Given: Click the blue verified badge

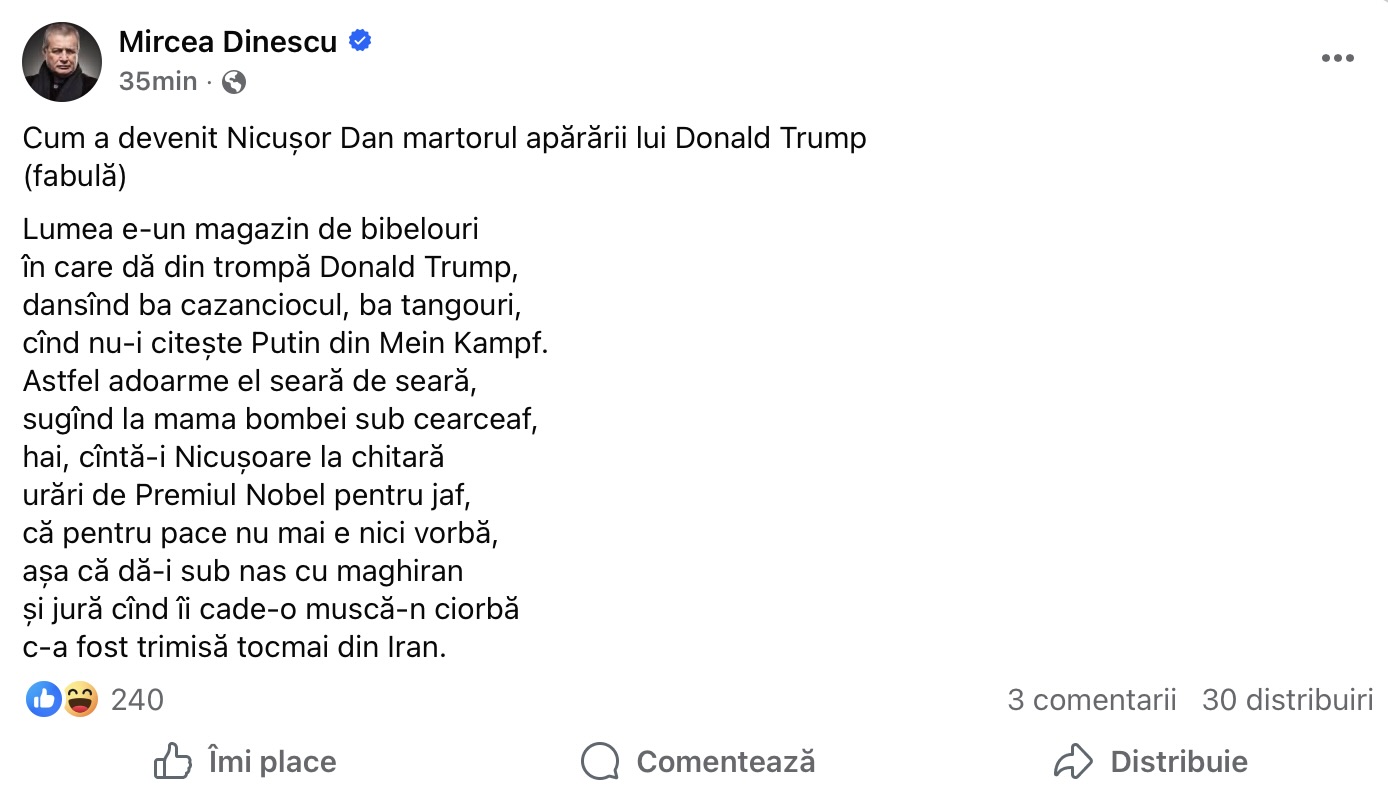Looking at the screenshot, I should (x=360, y=41).
